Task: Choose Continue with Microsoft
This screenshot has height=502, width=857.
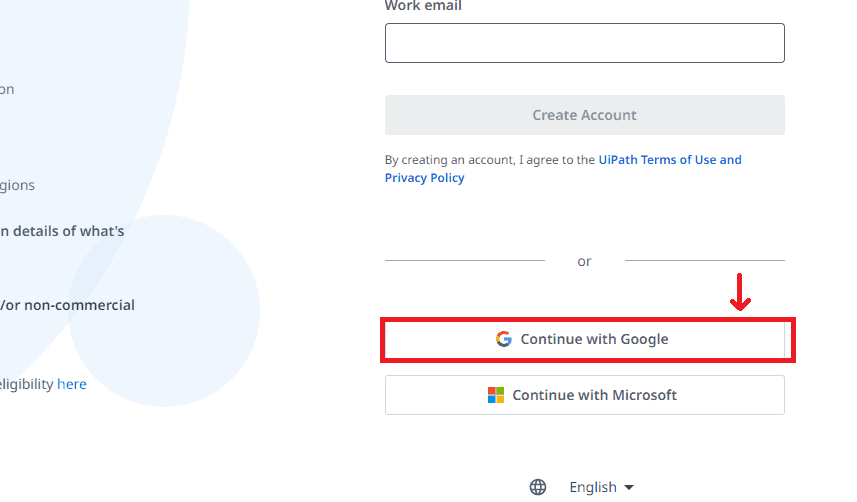Action: click(x=594, y=395)
